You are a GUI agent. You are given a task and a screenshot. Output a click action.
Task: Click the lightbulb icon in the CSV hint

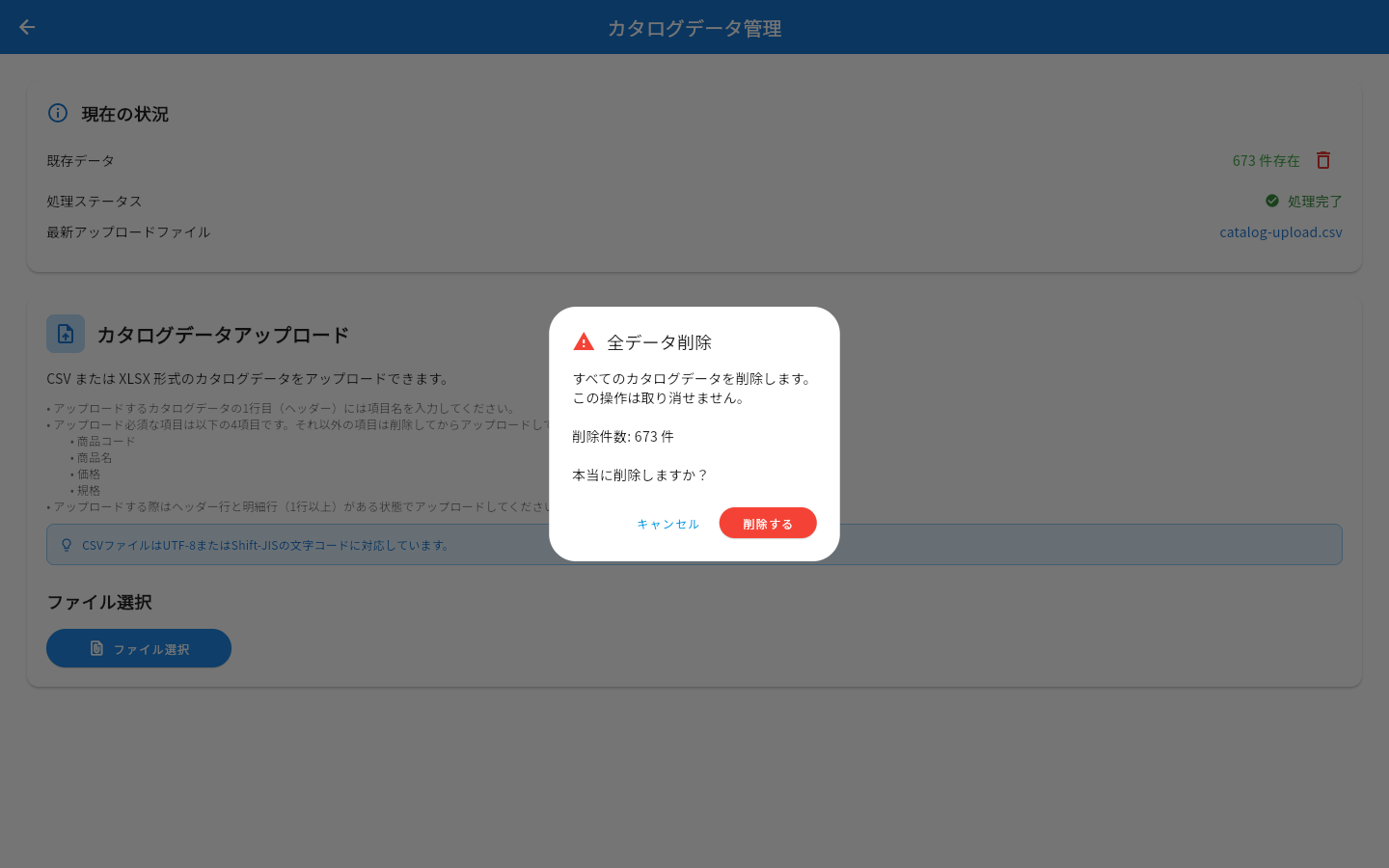(x=67, y=545)
